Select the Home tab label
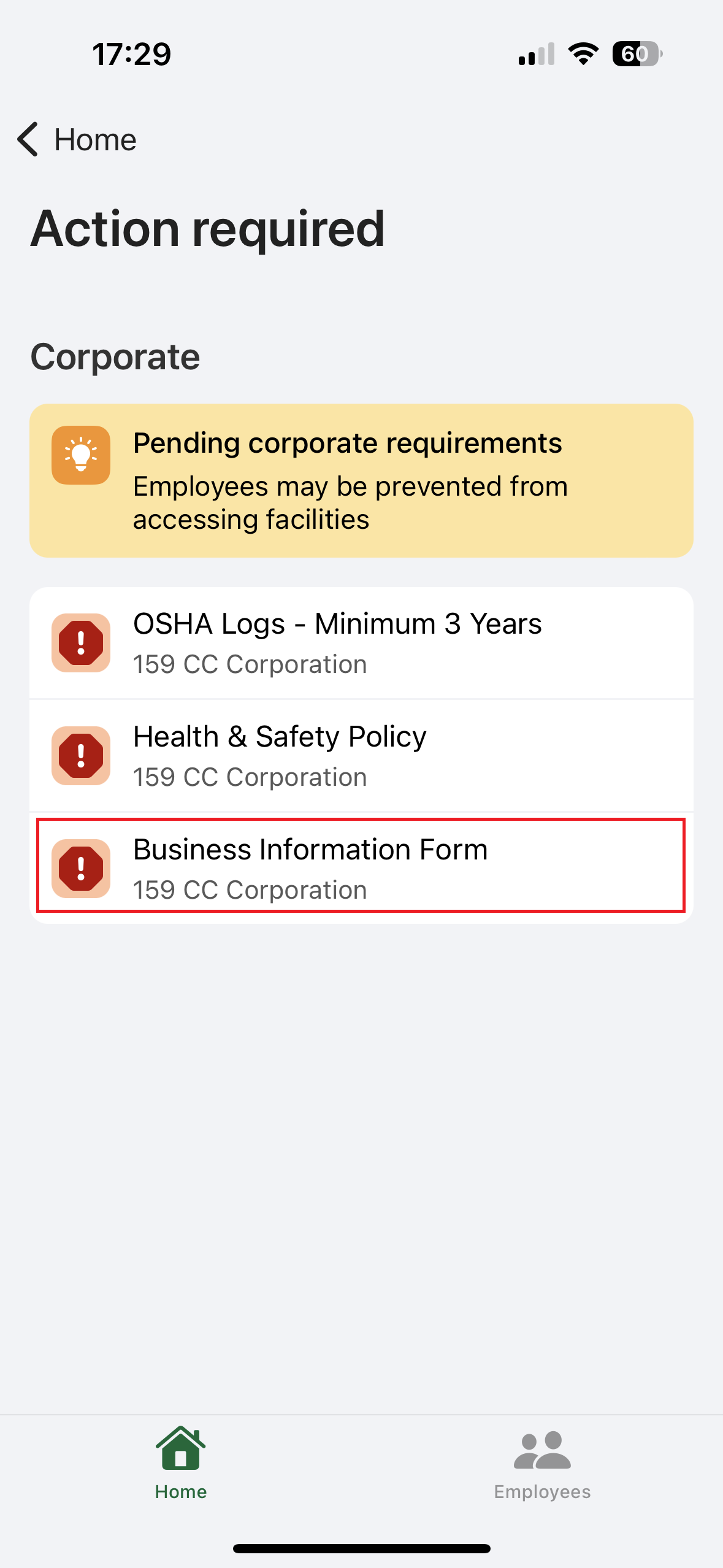The width and height of the screenshot is (723, 1568). click(x=180, y=1491)
